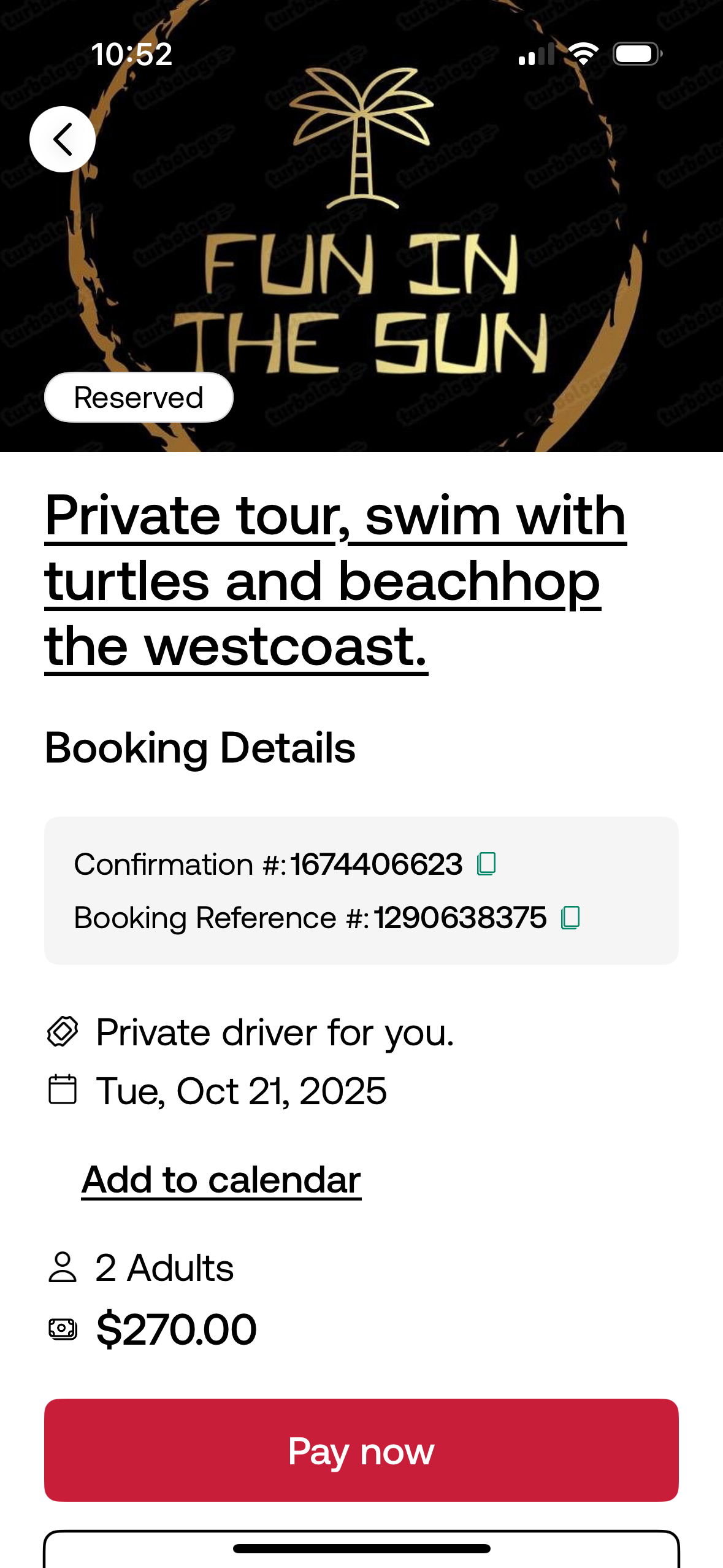
Task: Tap the battery indicator in status bar
Action: tap(637, 54)
